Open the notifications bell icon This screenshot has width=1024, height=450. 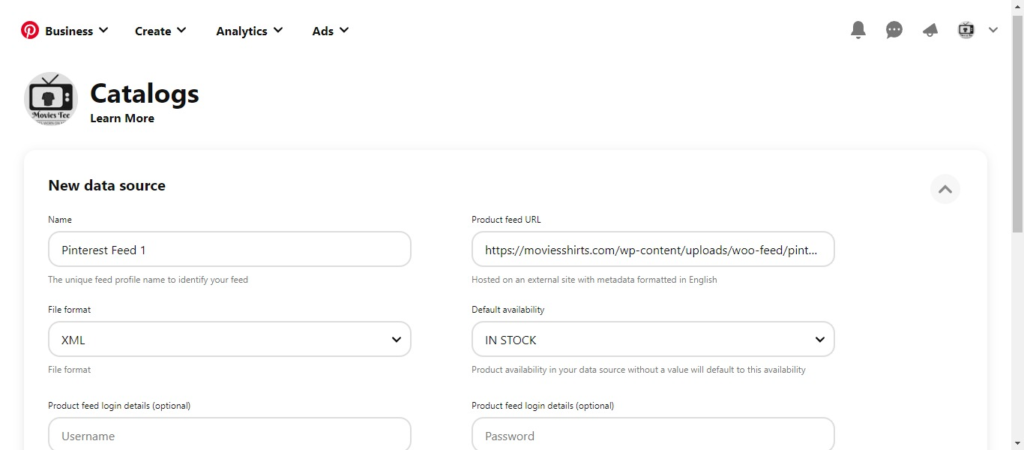tap(858, 30)
